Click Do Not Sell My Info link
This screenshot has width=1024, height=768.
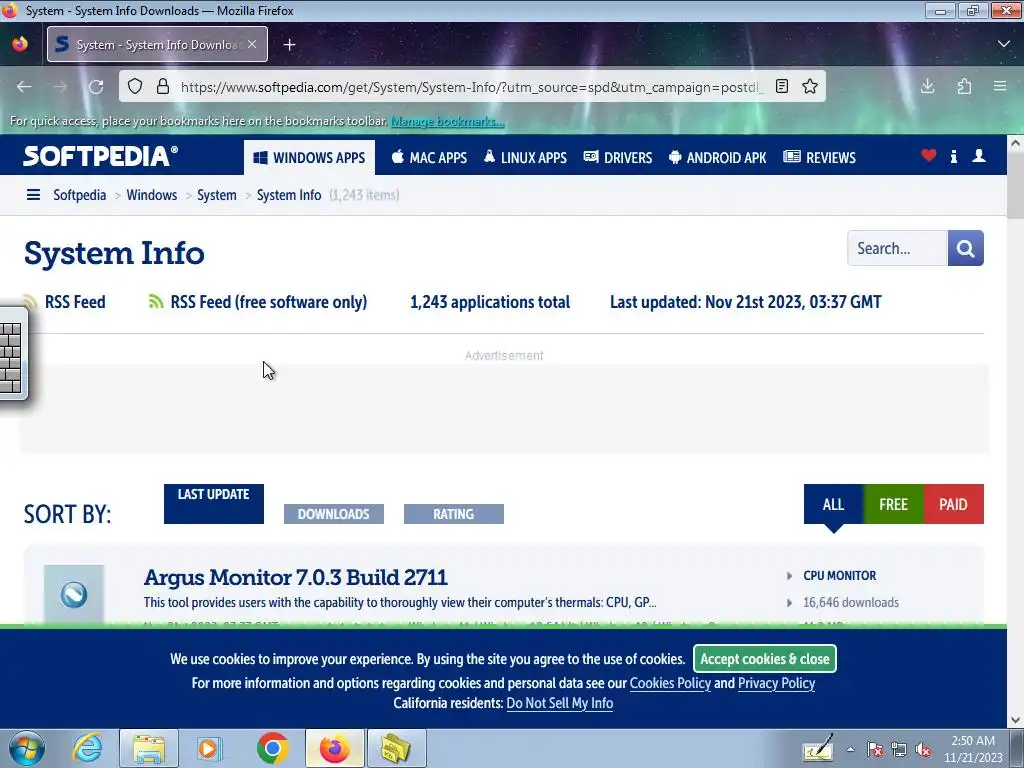(x=560, y=703)
